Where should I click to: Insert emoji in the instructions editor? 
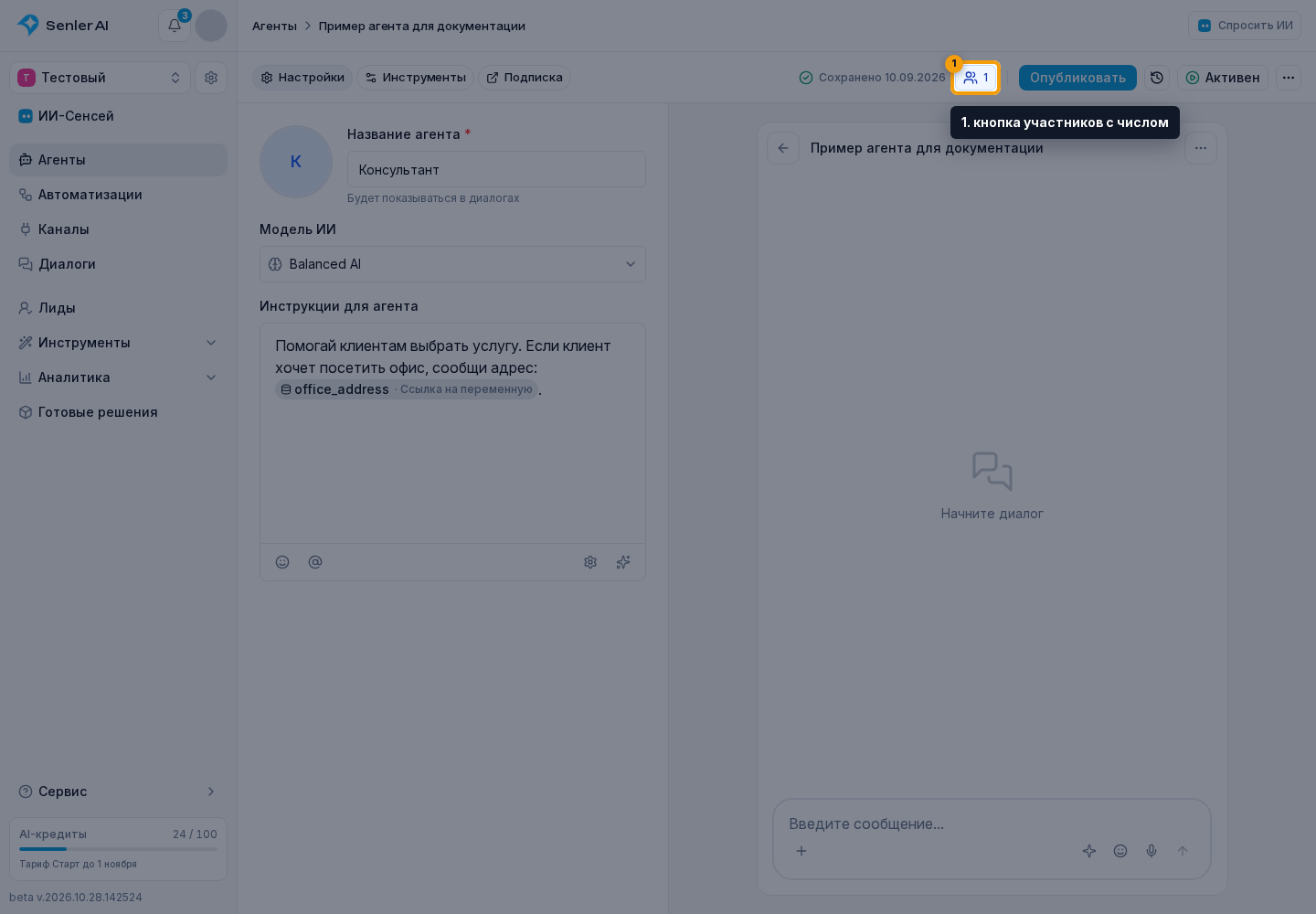pos(282,562)
